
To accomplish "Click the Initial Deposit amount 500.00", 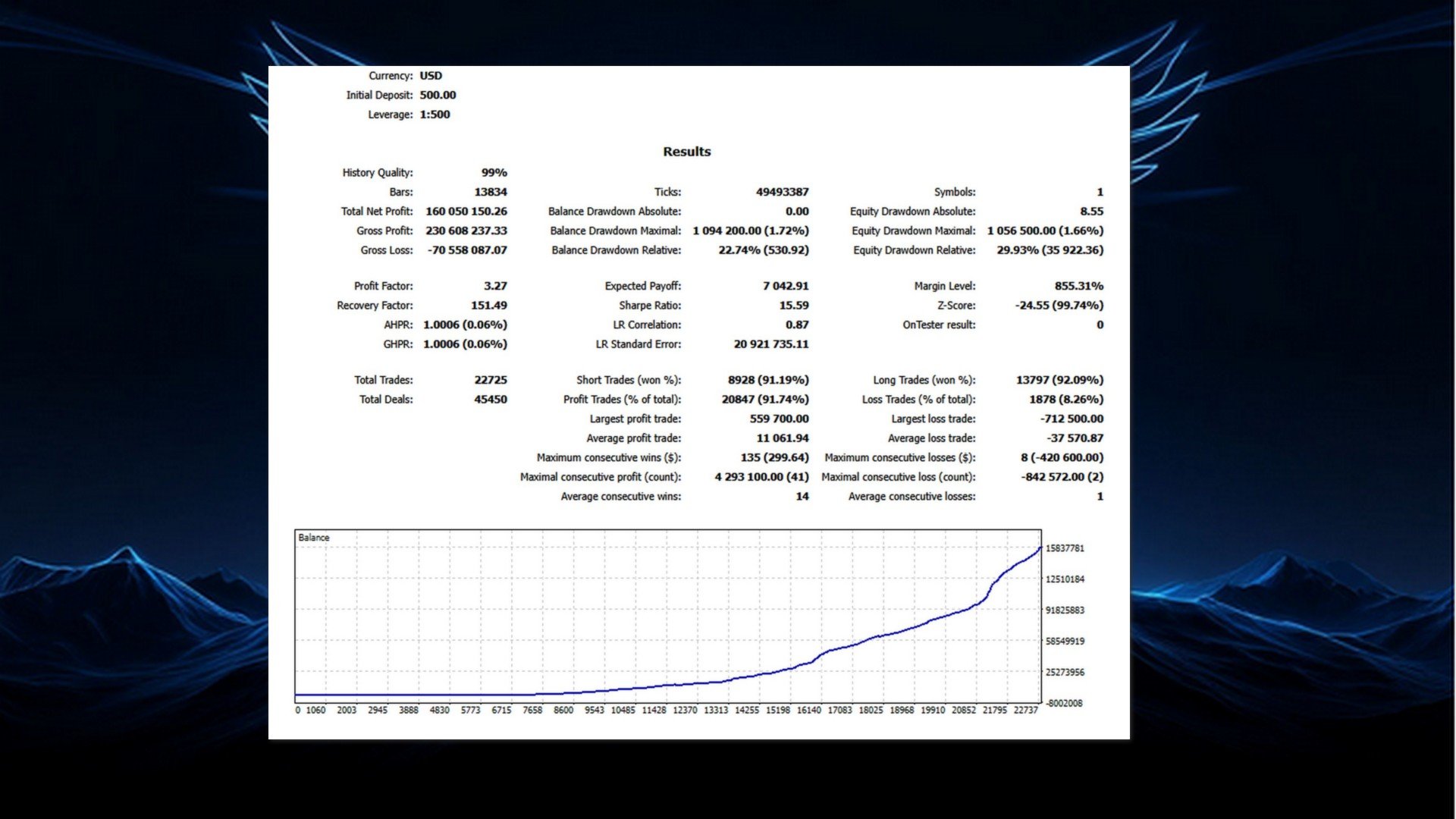I will [438, 96].
